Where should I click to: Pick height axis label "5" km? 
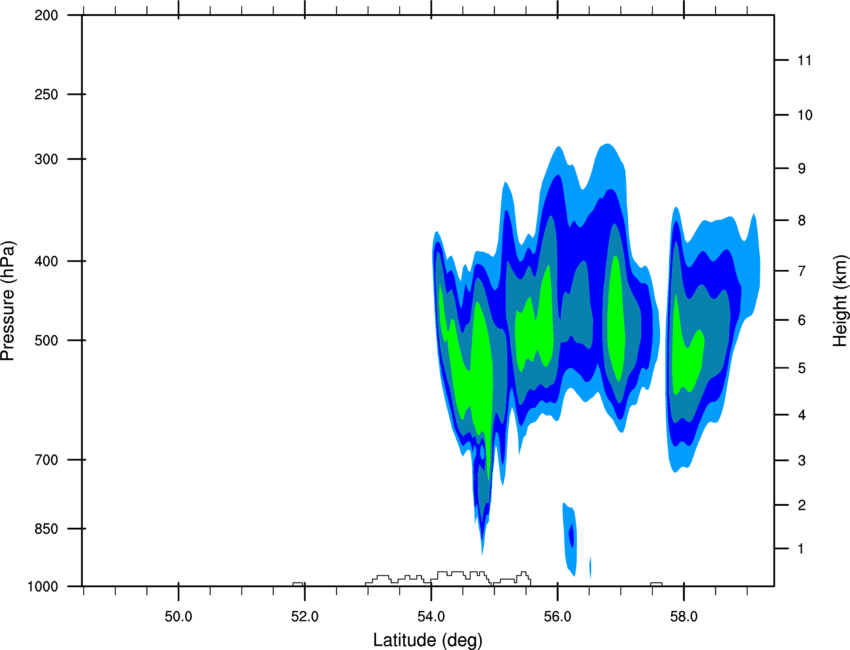[802, 369]
